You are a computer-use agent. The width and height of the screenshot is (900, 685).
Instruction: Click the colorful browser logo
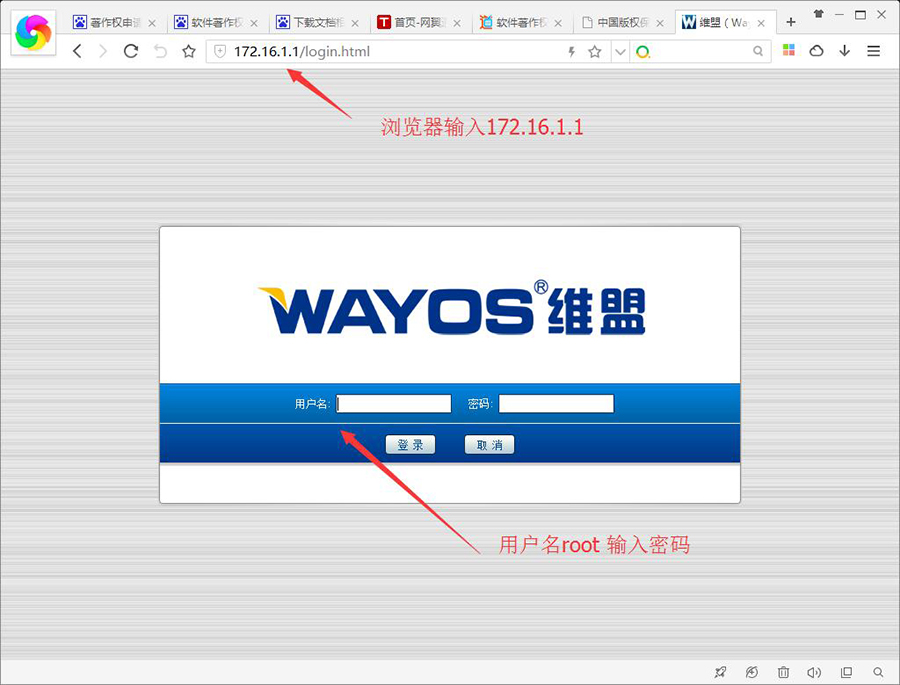point(33,33)
